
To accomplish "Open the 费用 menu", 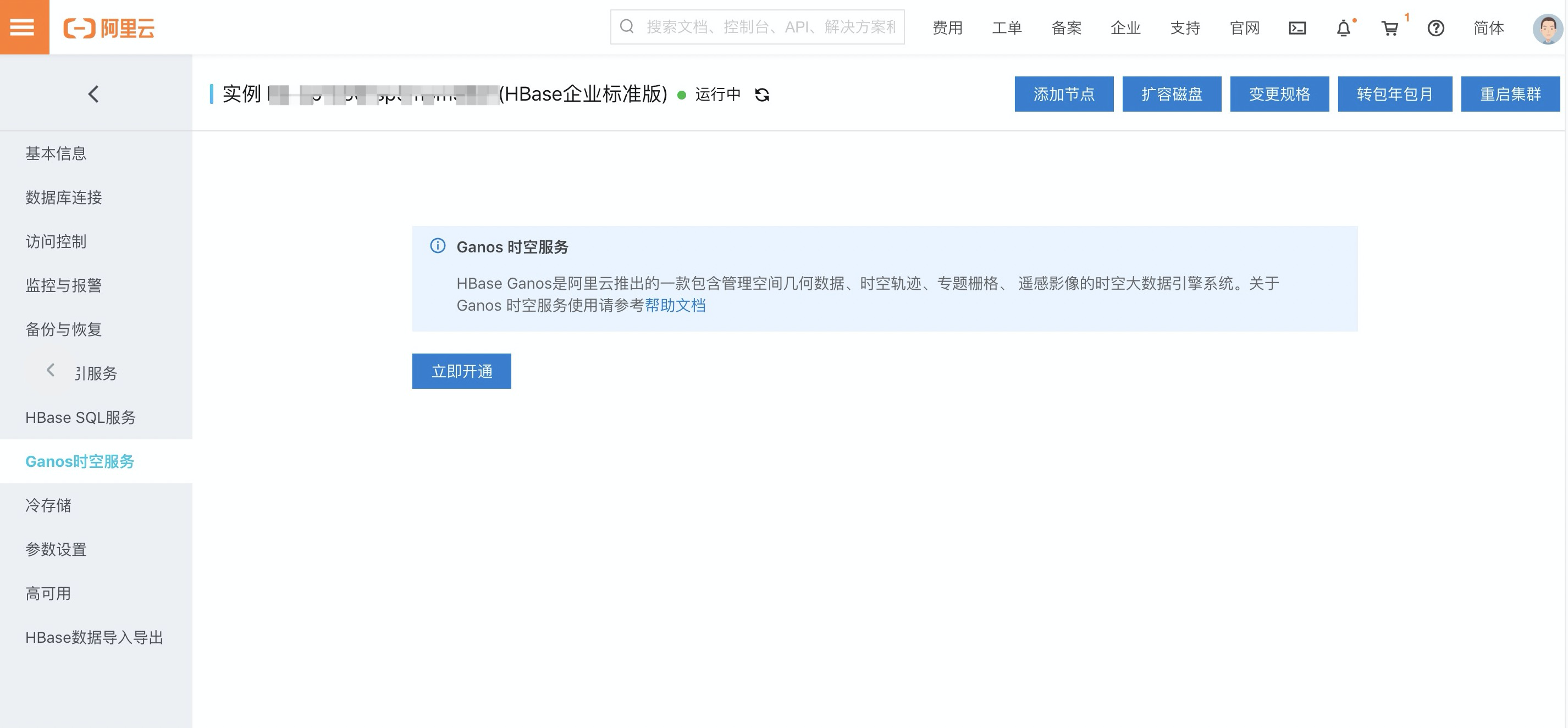I will 947,28.
